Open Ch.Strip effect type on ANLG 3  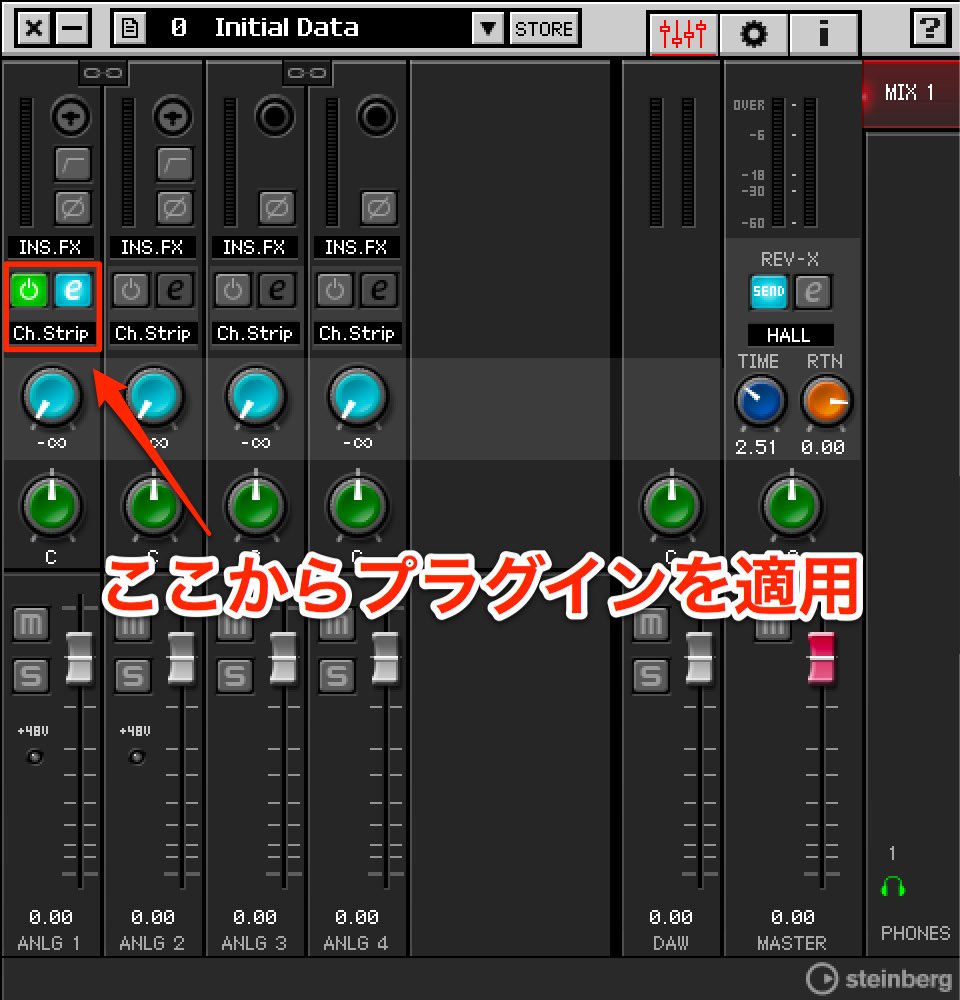[255, 333]
